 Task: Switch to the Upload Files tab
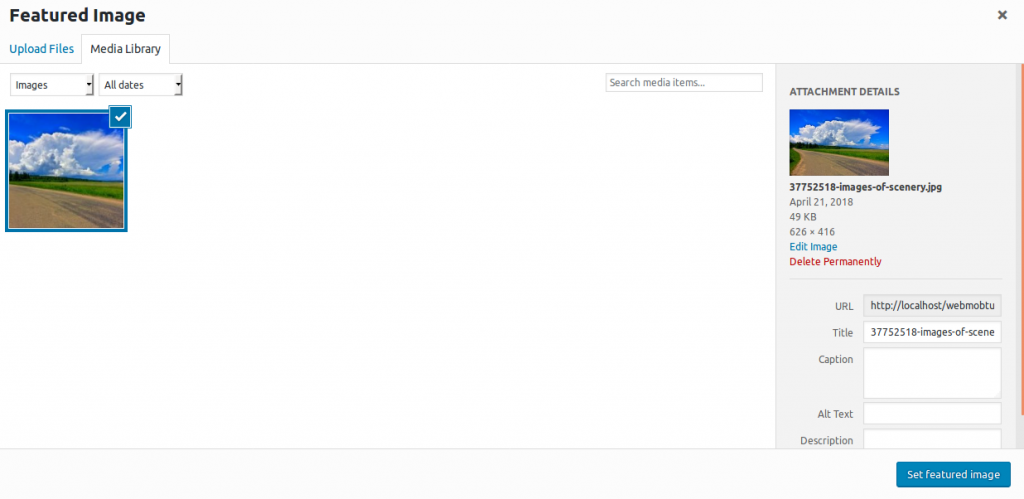pyautogui.click(x=41, y=48)
